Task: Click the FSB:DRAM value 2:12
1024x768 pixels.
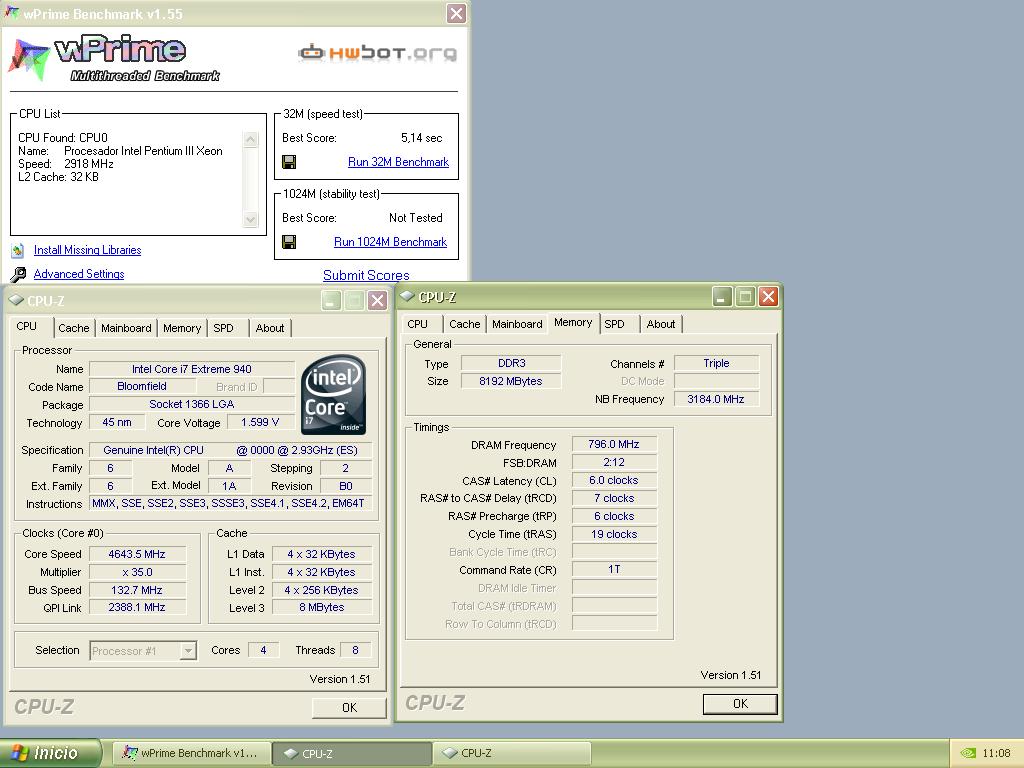Action: pos(614,462)
